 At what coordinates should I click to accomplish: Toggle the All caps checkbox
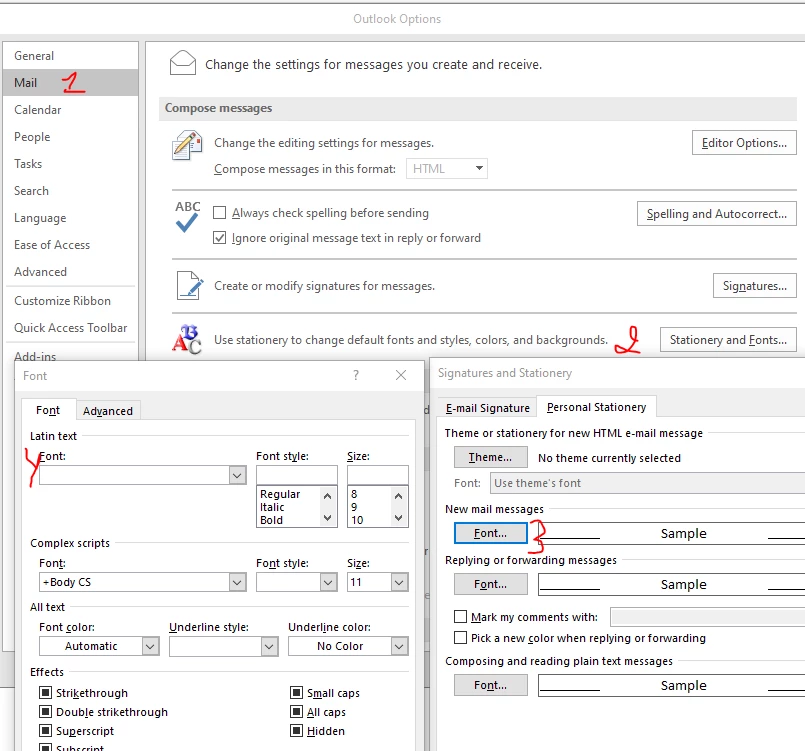point(296,711)
